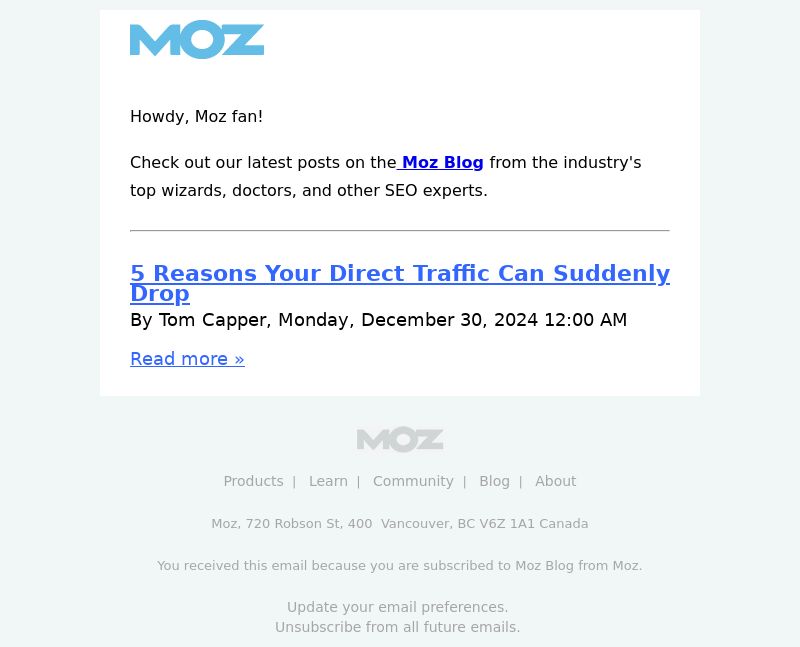Open the About footer link

[556, 481]
